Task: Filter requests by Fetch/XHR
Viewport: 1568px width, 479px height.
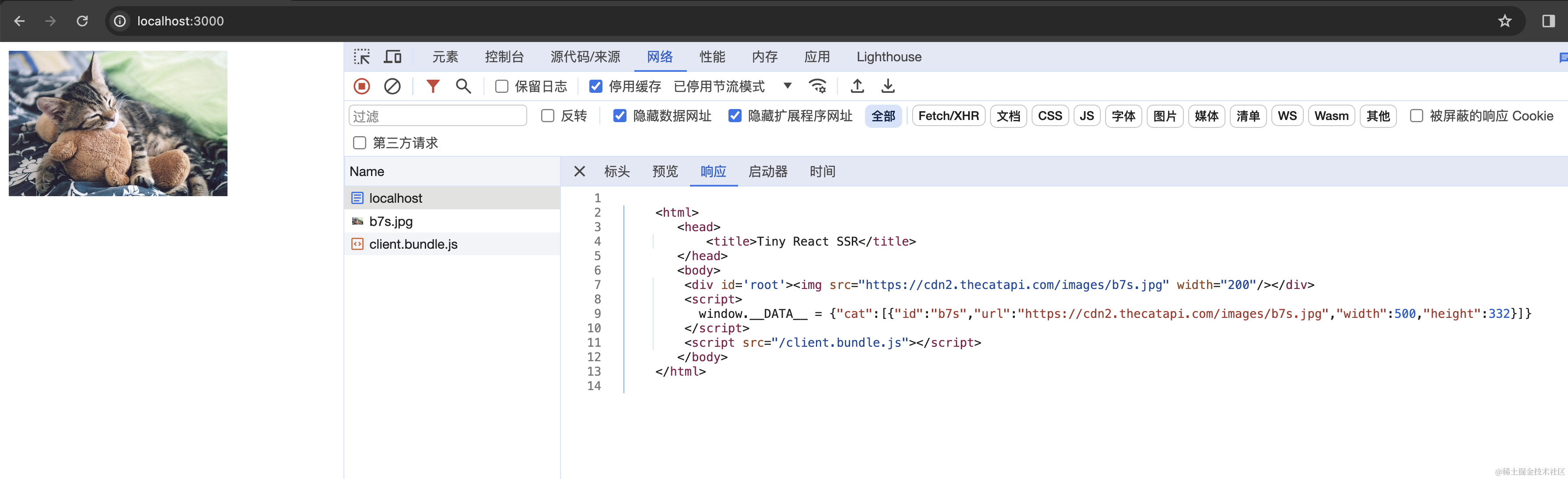Action: point(948,116)
